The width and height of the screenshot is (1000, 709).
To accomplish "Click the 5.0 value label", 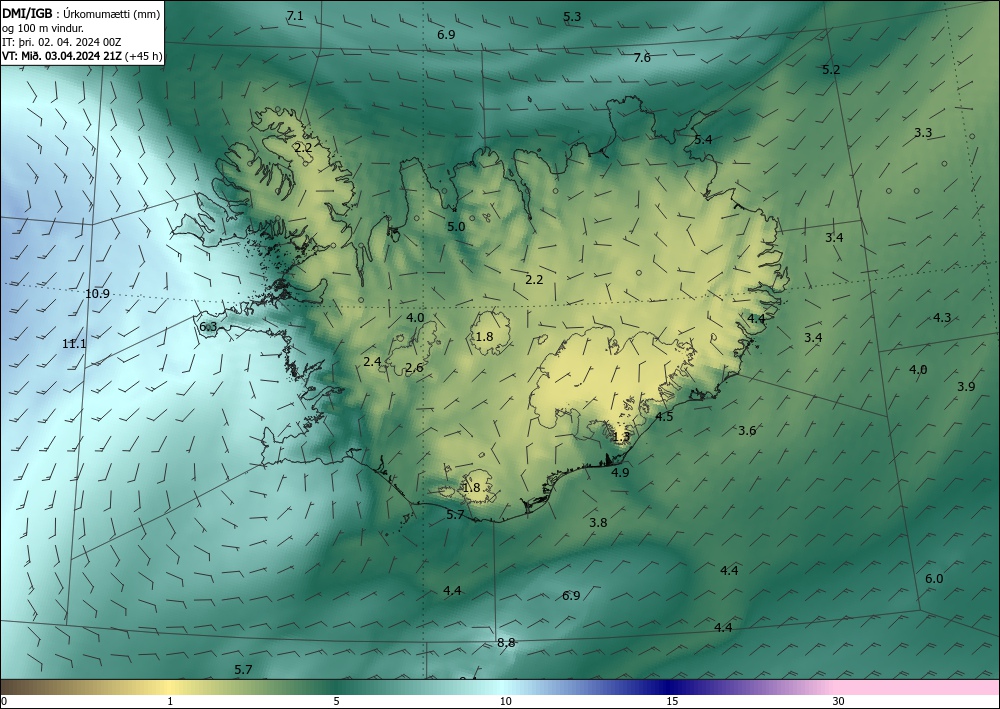I will coord(456,226).
